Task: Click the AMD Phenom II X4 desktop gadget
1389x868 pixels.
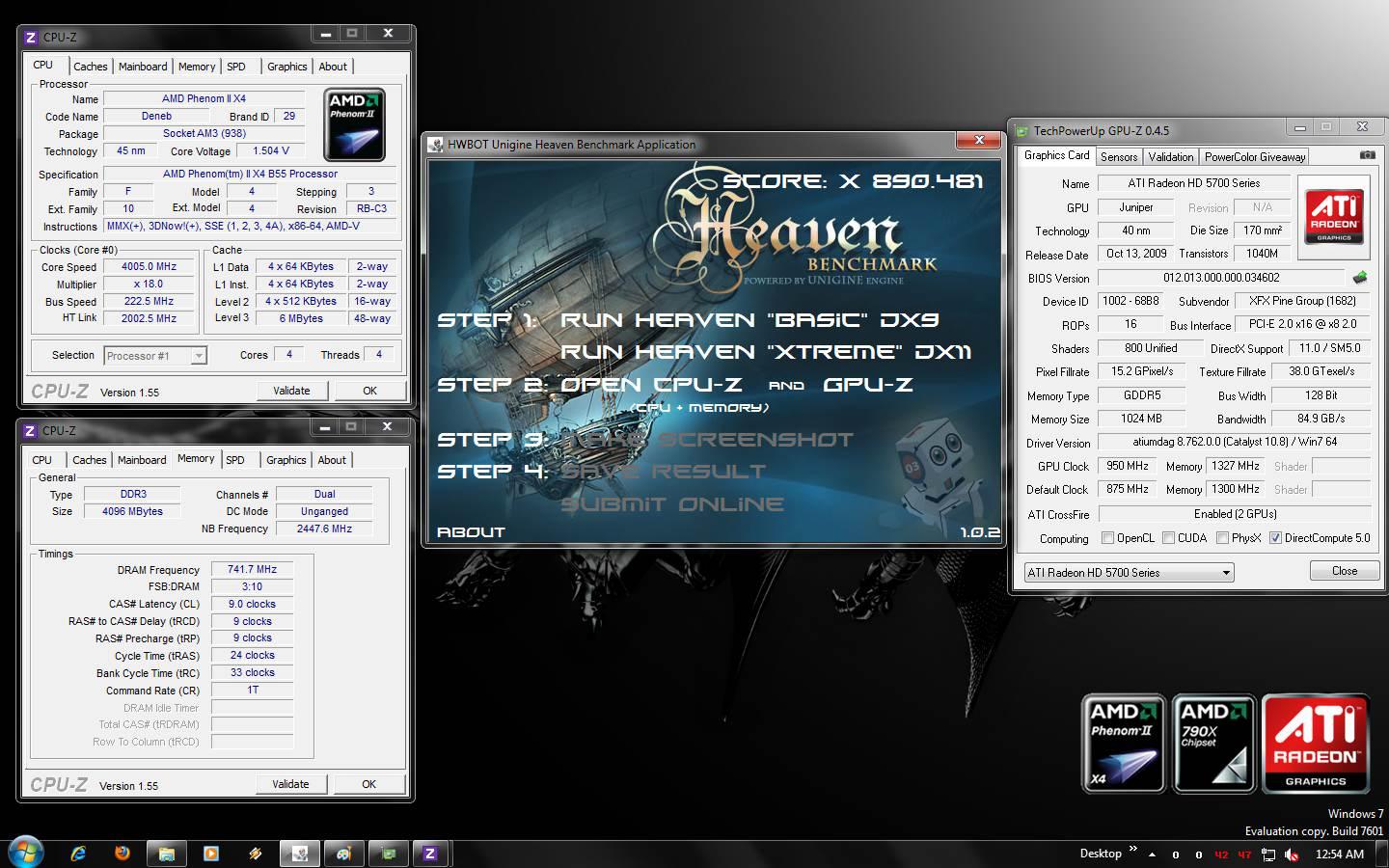Action: tap(1123, 744)
